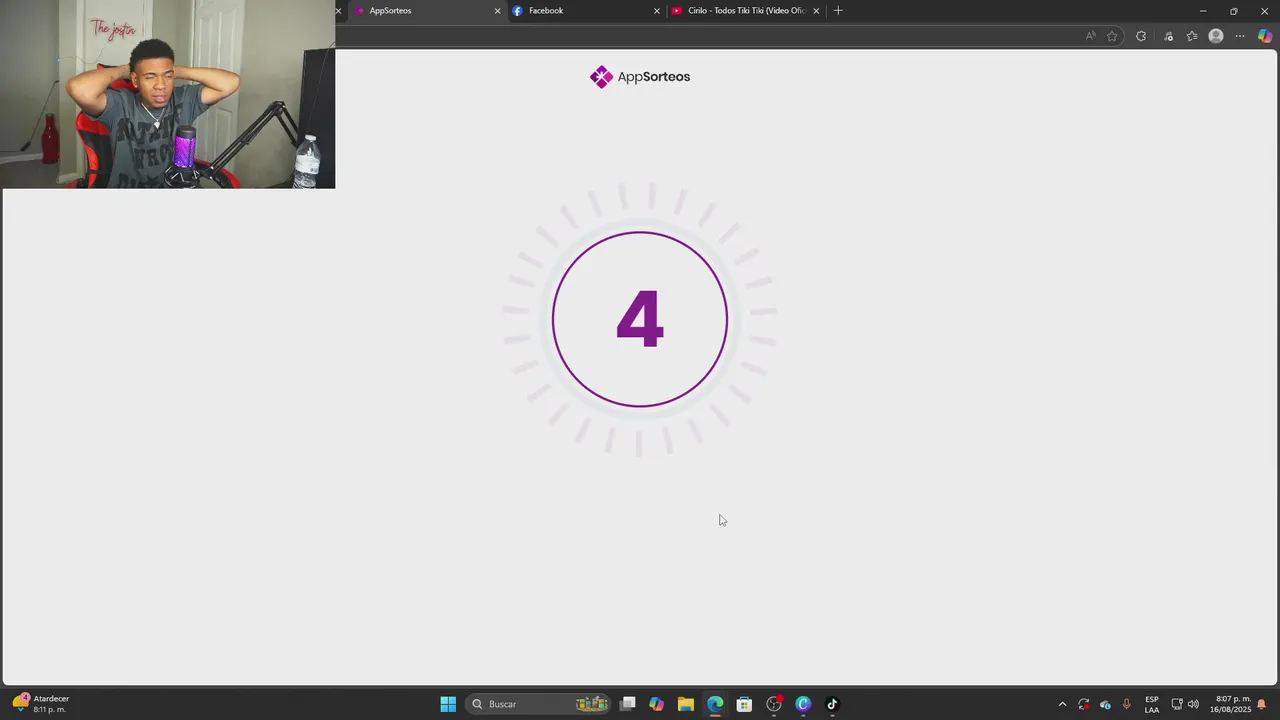Open the notifications bell icon
Viewport: 1280px width, 720px height.
(1262, 704)
